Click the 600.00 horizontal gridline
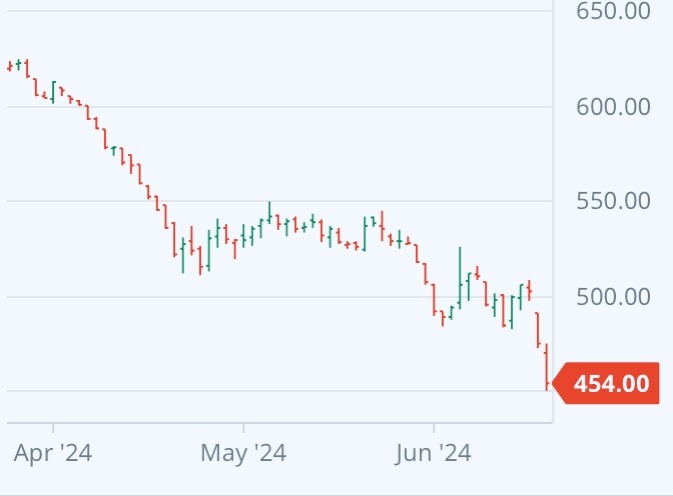 (300, 107)
